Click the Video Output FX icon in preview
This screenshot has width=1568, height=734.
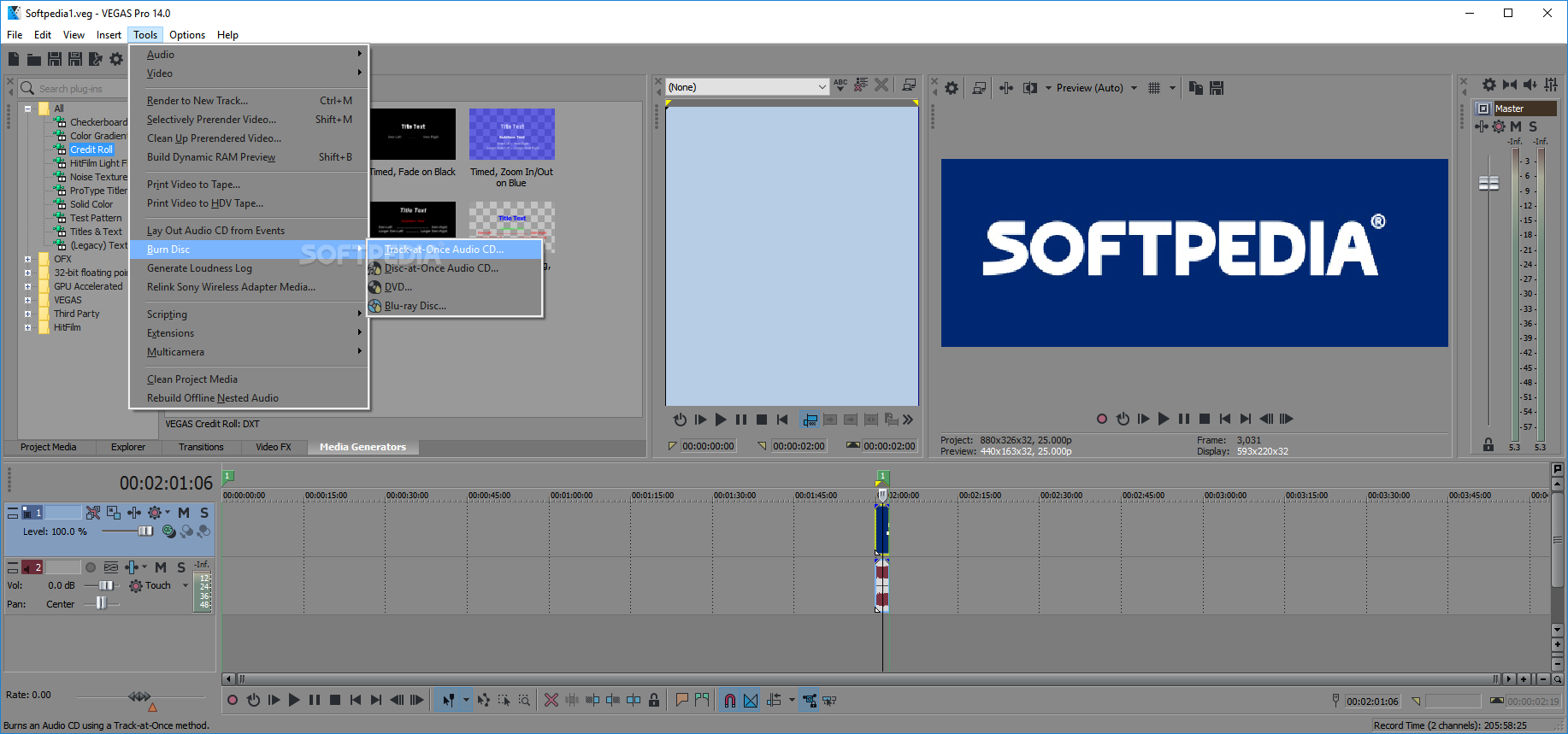click(1006, 87)
